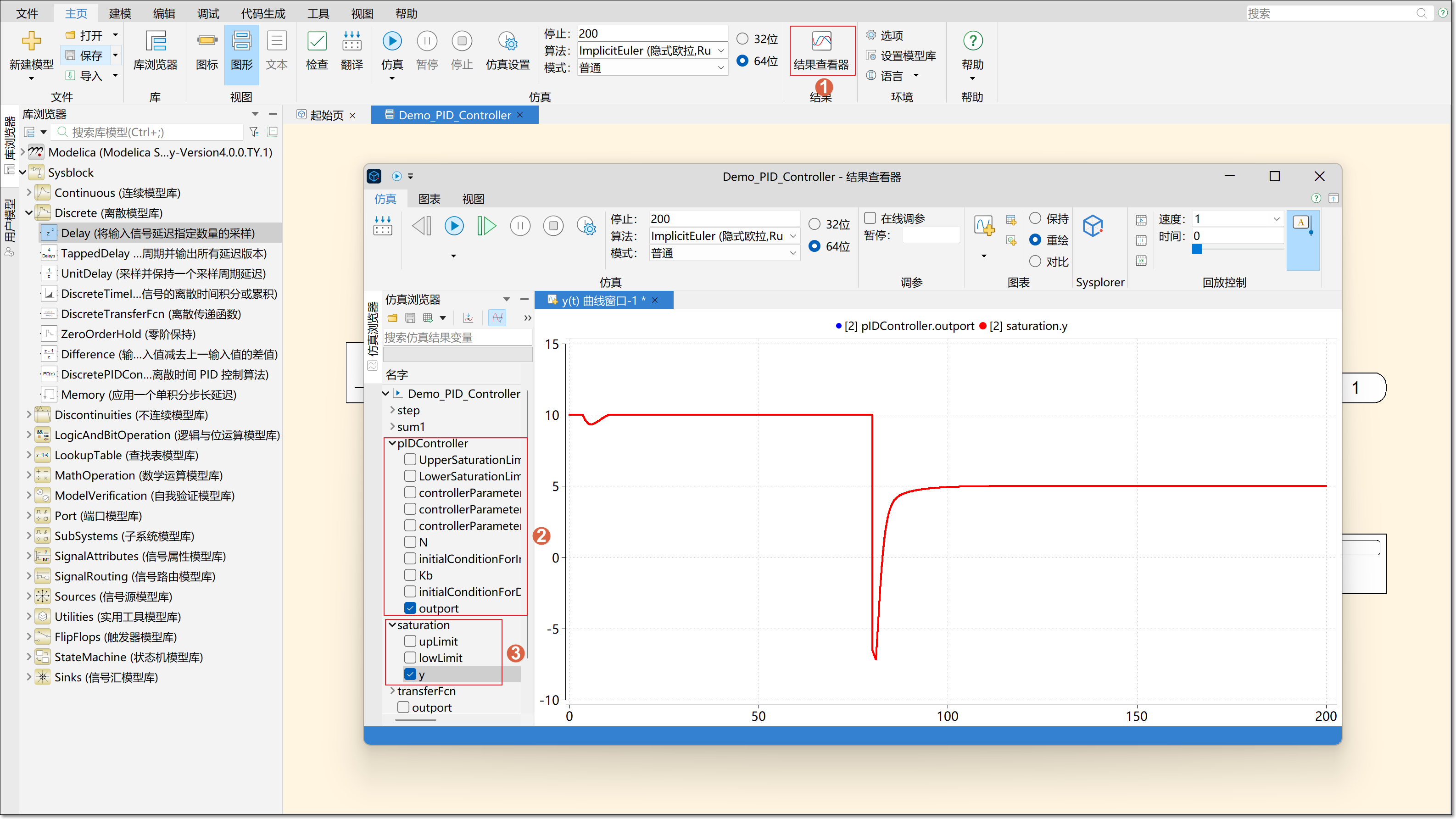Screen dimensions: 1456x819
Task: Click the Sysplorer cube icon in results viewer
Action: coord(1093,227)
